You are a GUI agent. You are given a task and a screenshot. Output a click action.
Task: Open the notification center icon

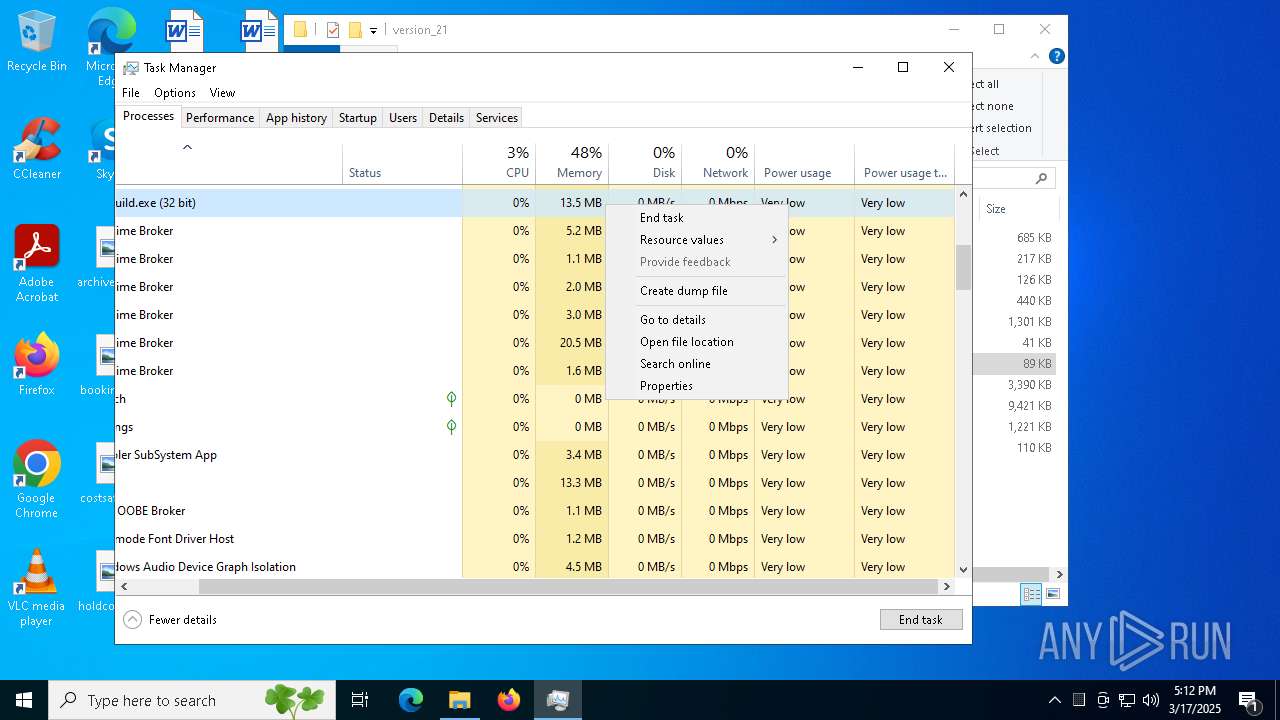point(1248,700)
